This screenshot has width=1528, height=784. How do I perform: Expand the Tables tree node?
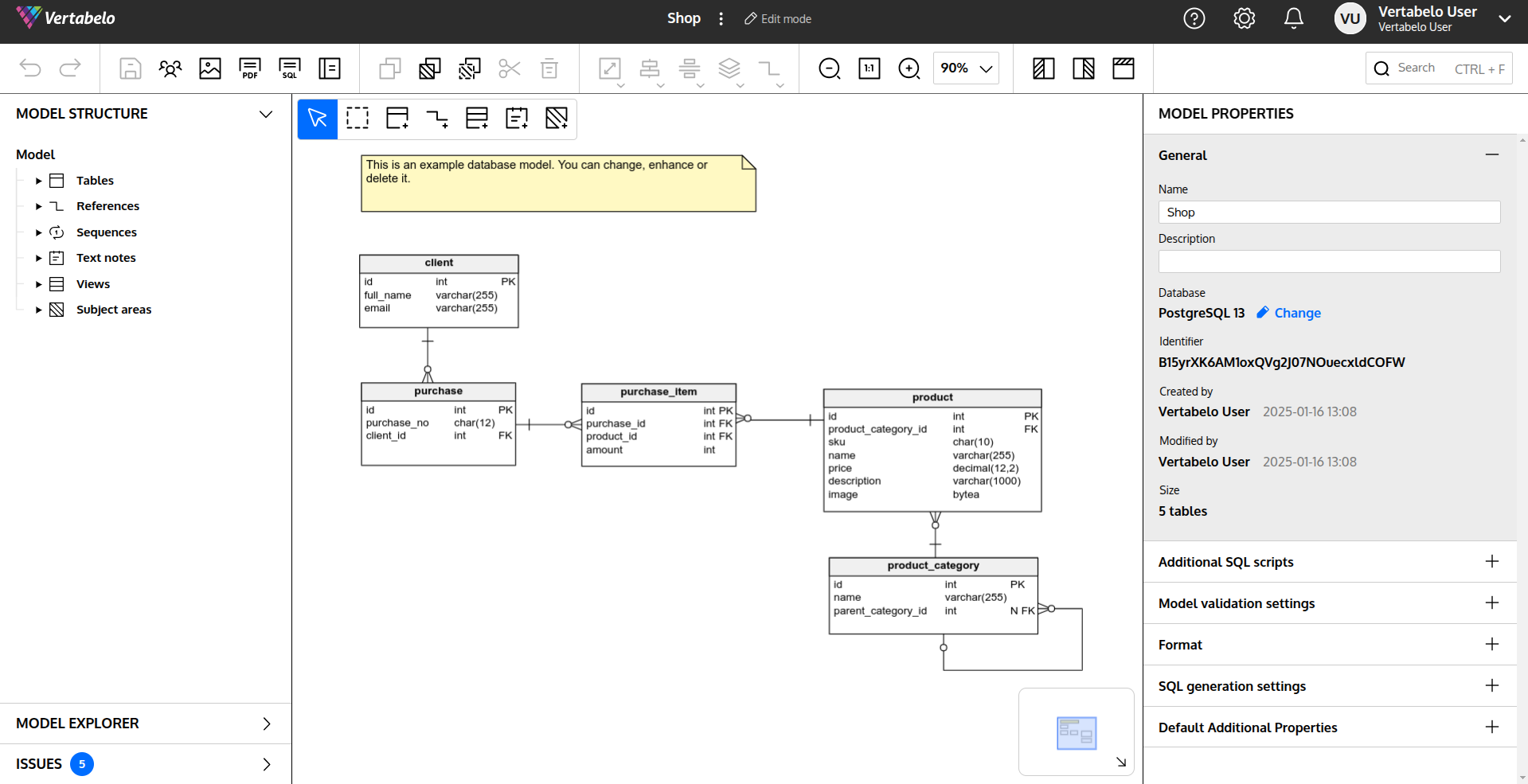(38, 181)
